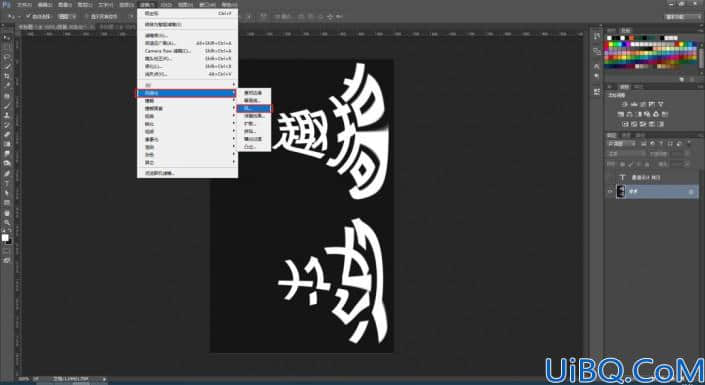Image resolution: width=705 pixels, height=385 pixels.
Task: Add a Brightness/Contrast adjustment
Action: point(624,104)
